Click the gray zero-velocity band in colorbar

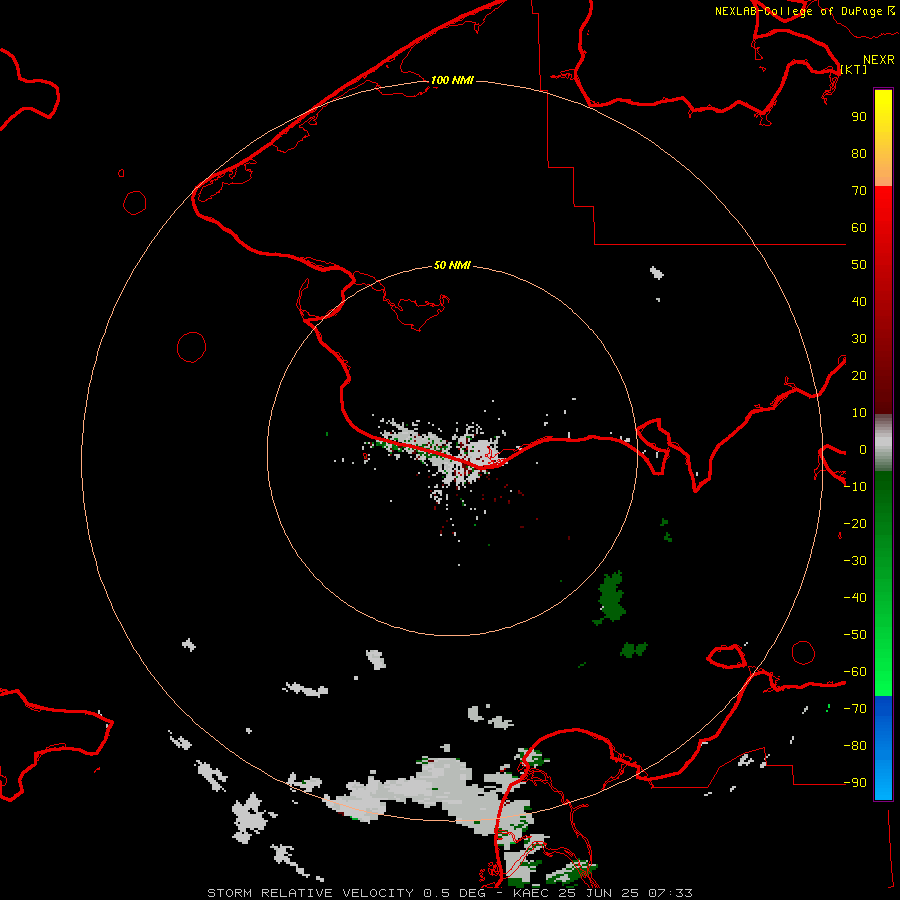click(x=883, y=443)
